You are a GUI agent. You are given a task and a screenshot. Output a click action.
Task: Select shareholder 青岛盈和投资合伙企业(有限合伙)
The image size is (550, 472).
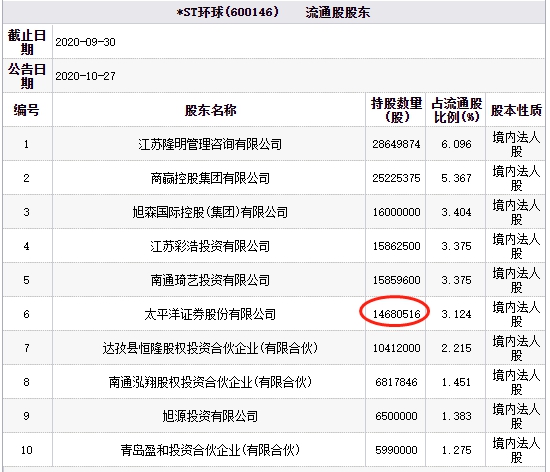(x=210, y=450)
